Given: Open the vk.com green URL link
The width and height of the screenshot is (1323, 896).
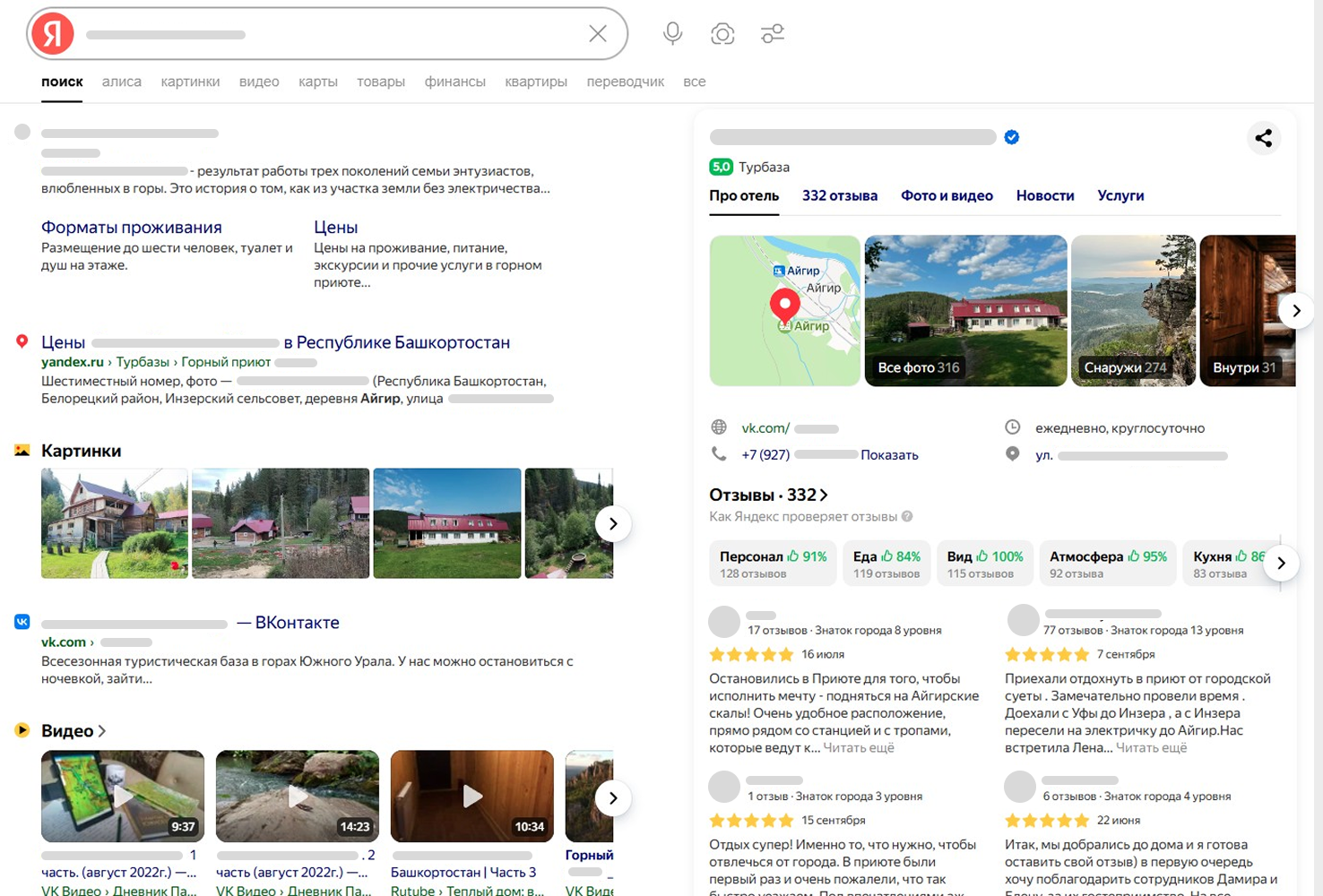Looking at the screenshot, I should pyautogui.click(x=64, y=642).
